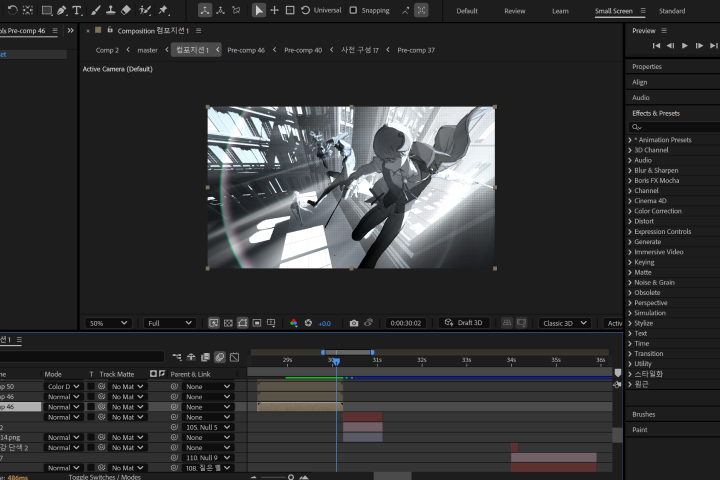Switch to the Standard workspace
The image size is (720, 480).
(x=672, y=11)
